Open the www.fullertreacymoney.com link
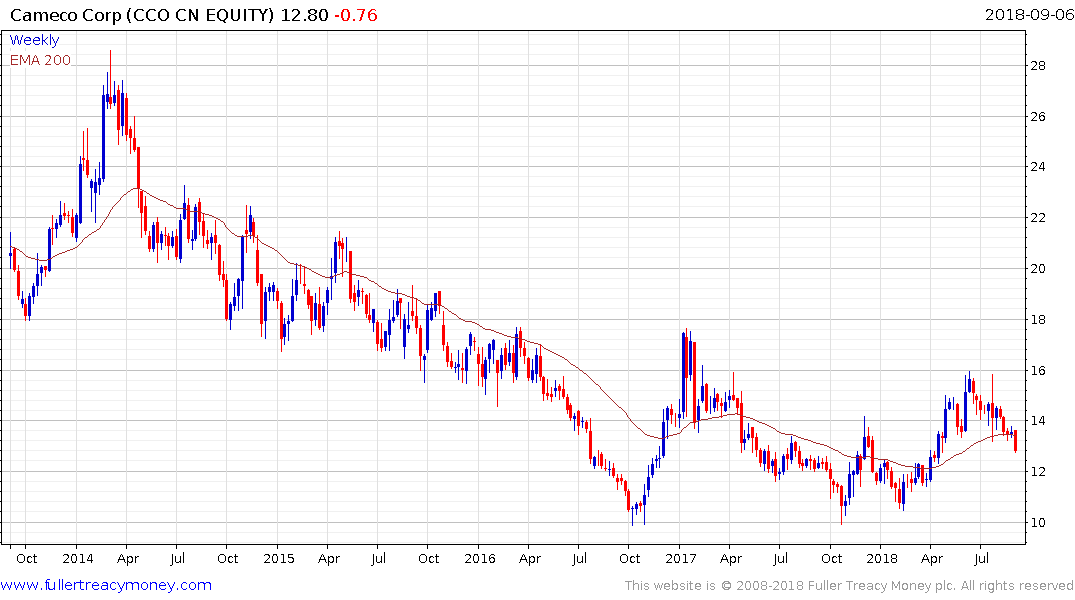This screenshot has height=600, width=1075. (106, 585)
